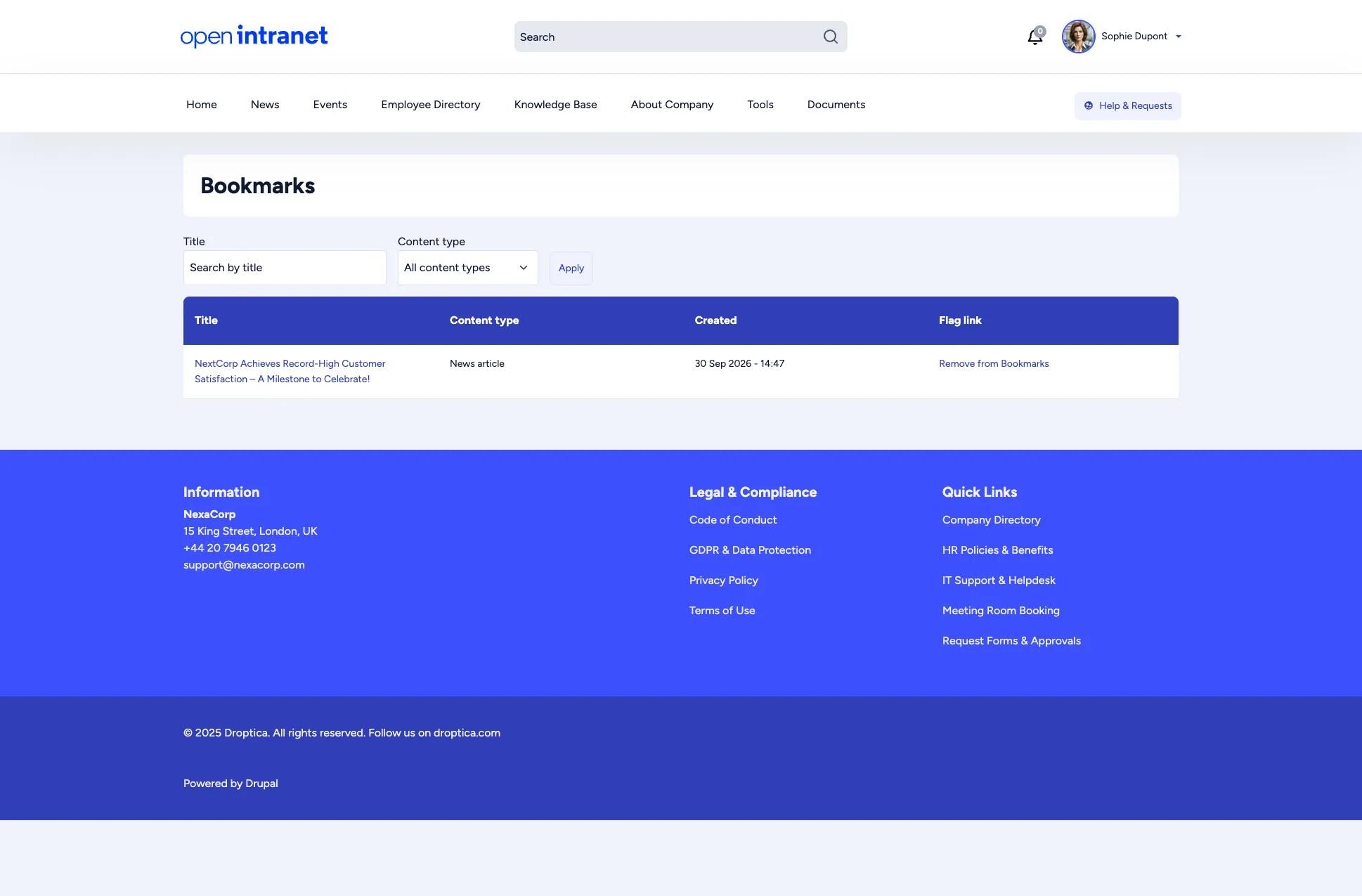The width and height of the screenshot is (1362, 896).
Task: Open Employee Directory in the menu
Action: [x=431, y=105]
